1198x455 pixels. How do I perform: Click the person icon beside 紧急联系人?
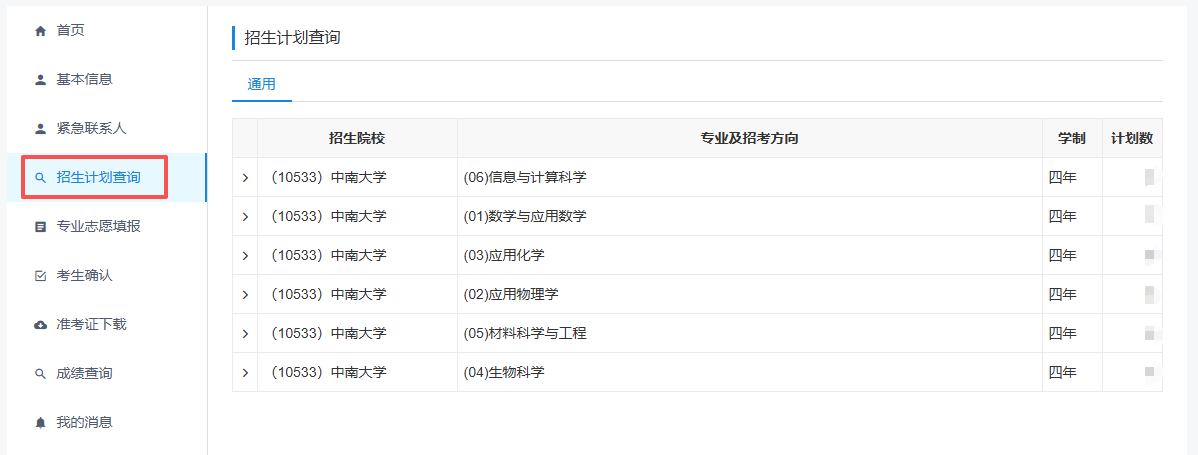[40, 129]
